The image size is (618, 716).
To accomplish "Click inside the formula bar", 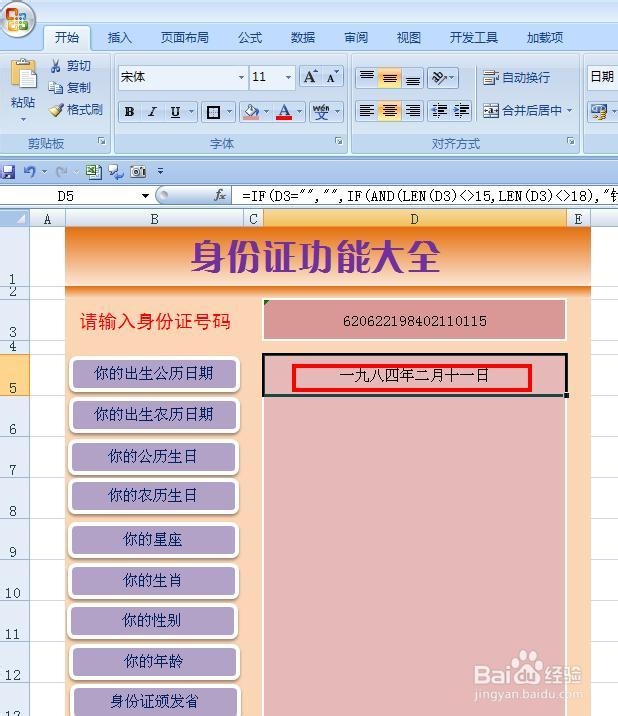I will [425, 196].
